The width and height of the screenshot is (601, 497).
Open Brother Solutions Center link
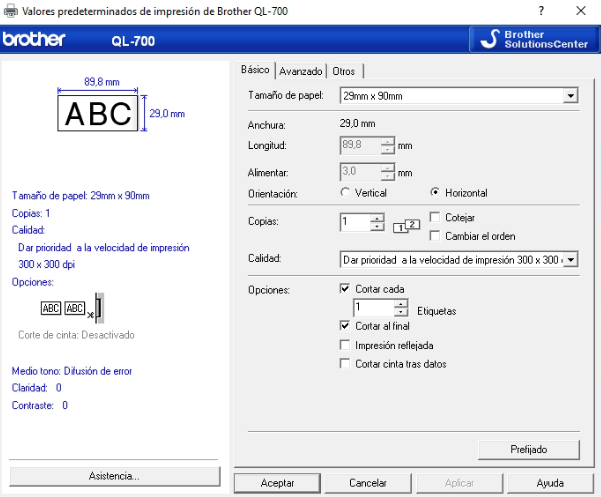[x=534, y=39]
